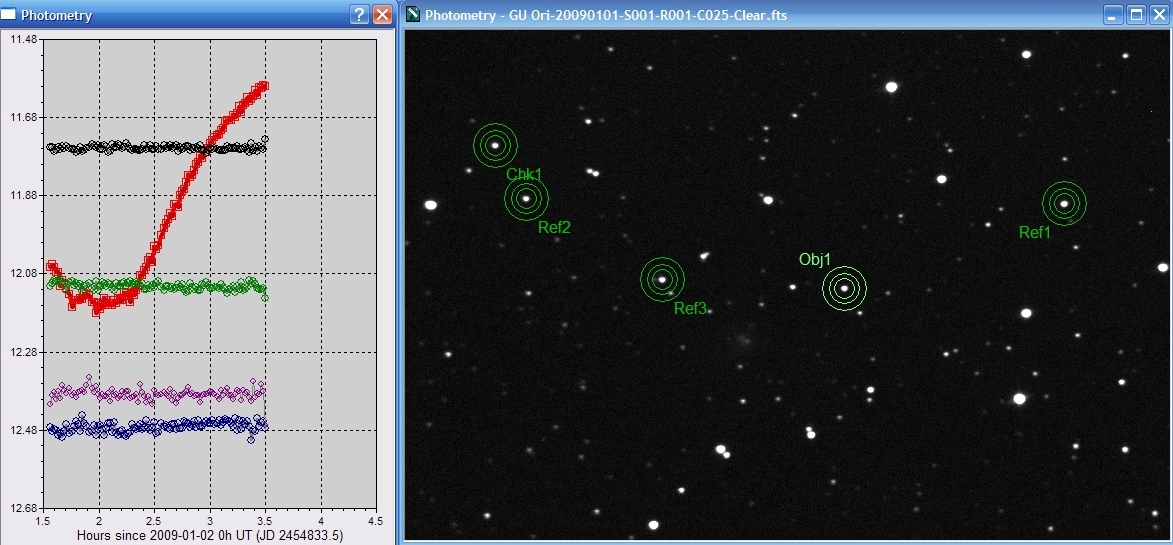The height and width of the screenshot is (545, 1173).
Task: Click the Obj1 target star aperture
Action: [844, 288]
